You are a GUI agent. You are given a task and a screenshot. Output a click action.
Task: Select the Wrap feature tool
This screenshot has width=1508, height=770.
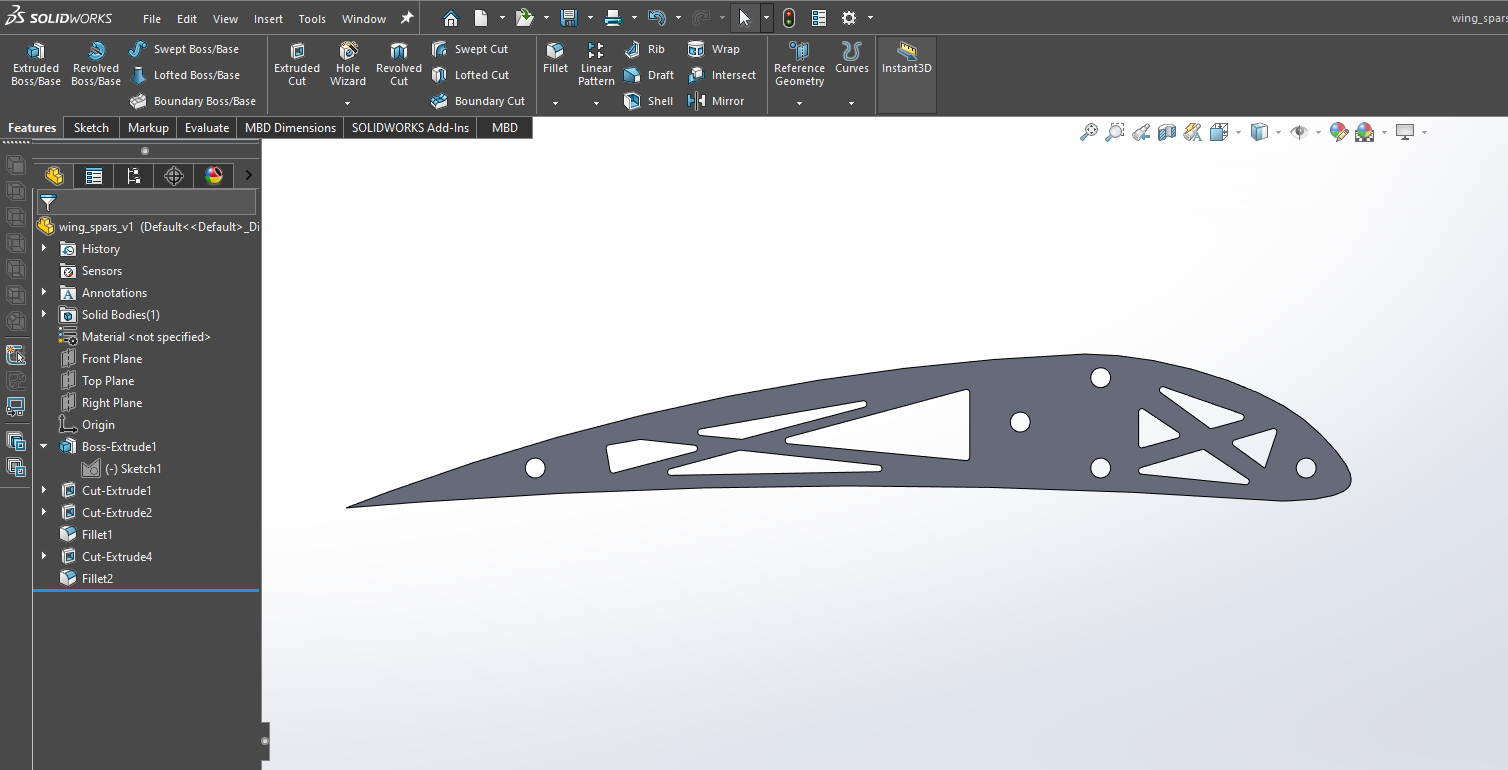pyautogui.click(x=714, y=49)
